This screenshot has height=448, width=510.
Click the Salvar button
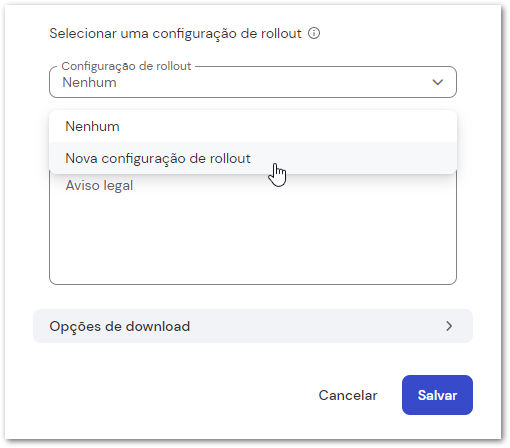pos(437,395)
